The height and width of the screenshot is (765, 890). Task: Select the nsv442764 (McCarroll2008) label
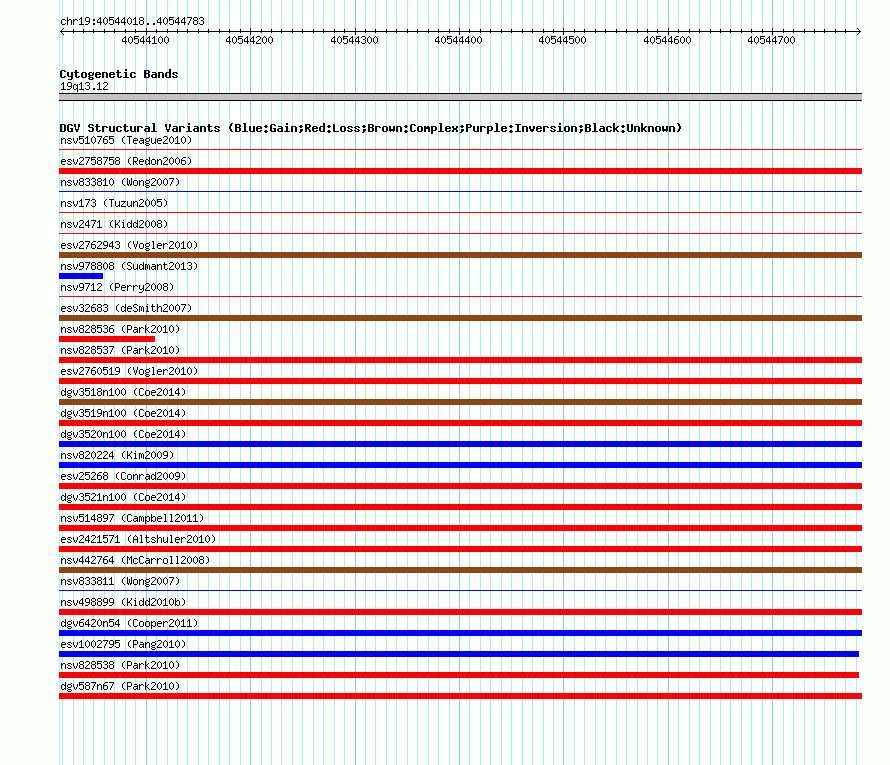[x=135, y=560]
